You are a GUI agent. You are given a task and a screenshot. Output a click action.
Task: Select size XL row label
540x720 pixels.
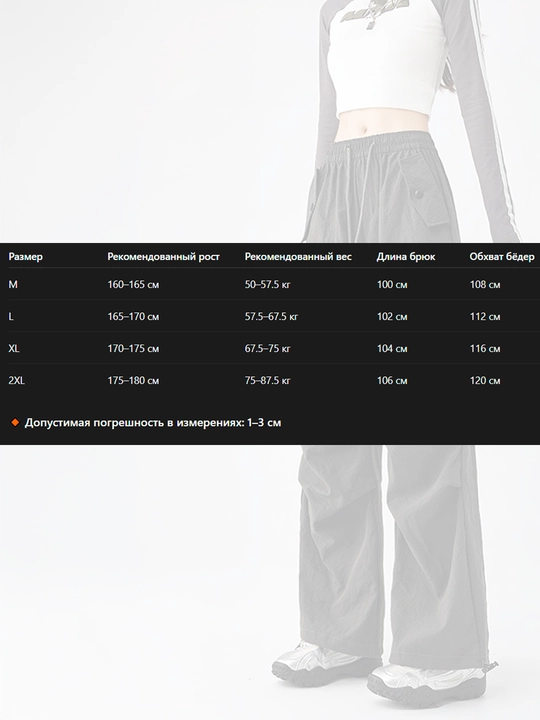[14, 349]
